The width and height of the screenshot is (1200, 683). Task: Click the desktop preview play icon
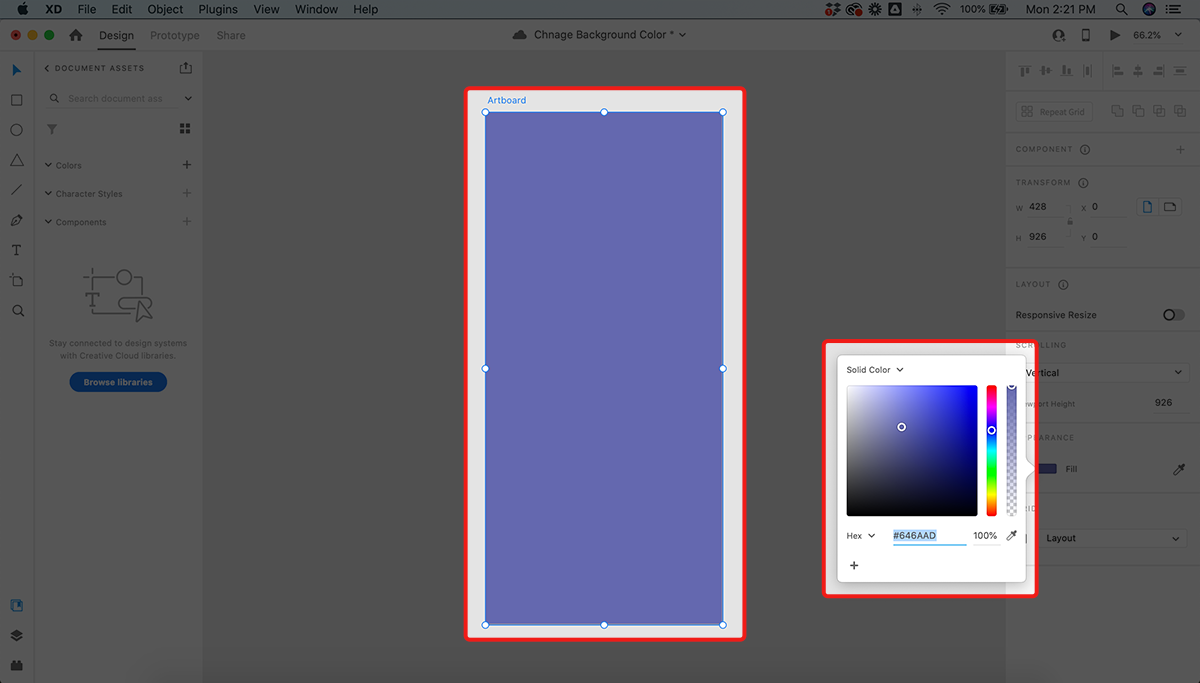(1115, 35)
